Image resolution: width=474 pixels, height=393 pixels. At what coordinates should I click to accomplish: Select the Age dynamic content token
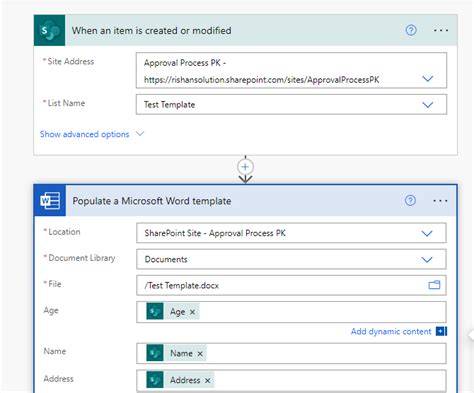point(173,312)
